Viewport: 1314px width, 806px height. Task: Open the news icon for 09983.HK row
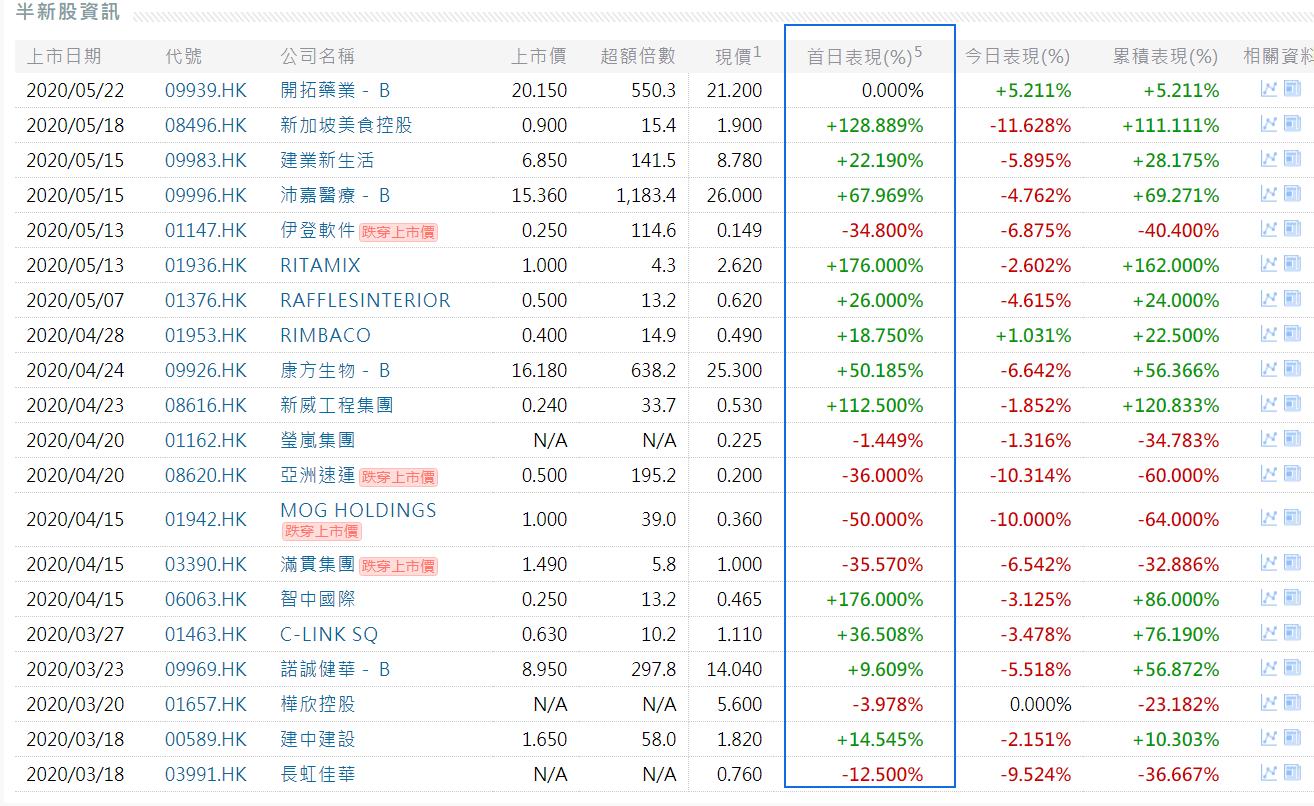click(x=1292, y=159)
